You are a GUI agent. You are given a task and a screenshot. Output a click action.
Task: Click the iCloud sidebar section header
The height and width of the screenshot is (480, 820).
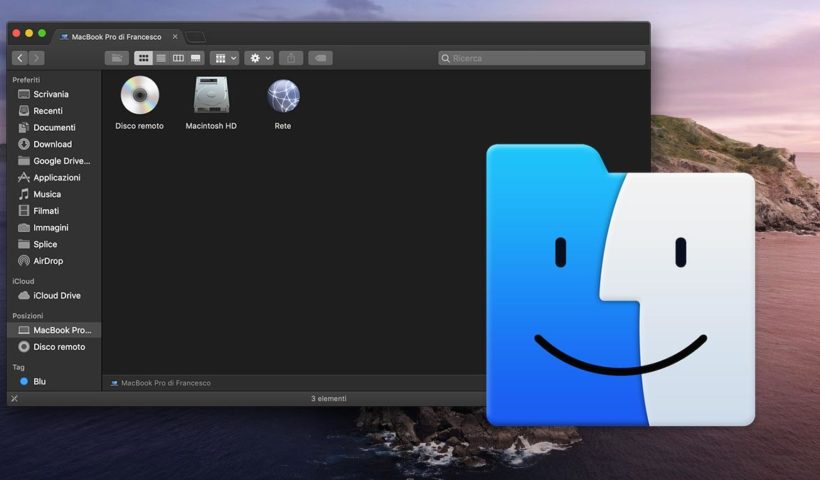coord(23,281)
